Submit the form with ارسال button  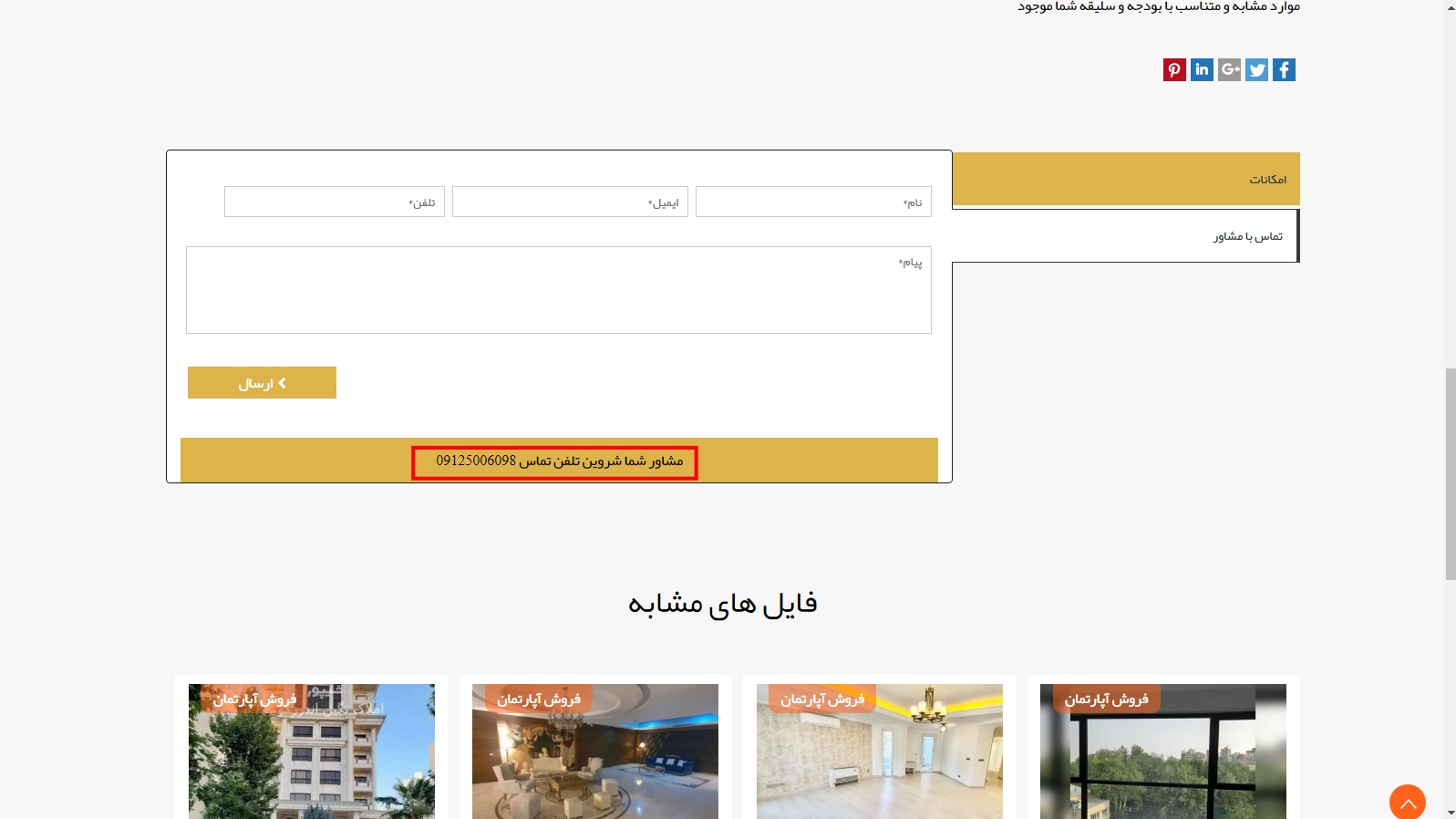[x=262, y=383]
